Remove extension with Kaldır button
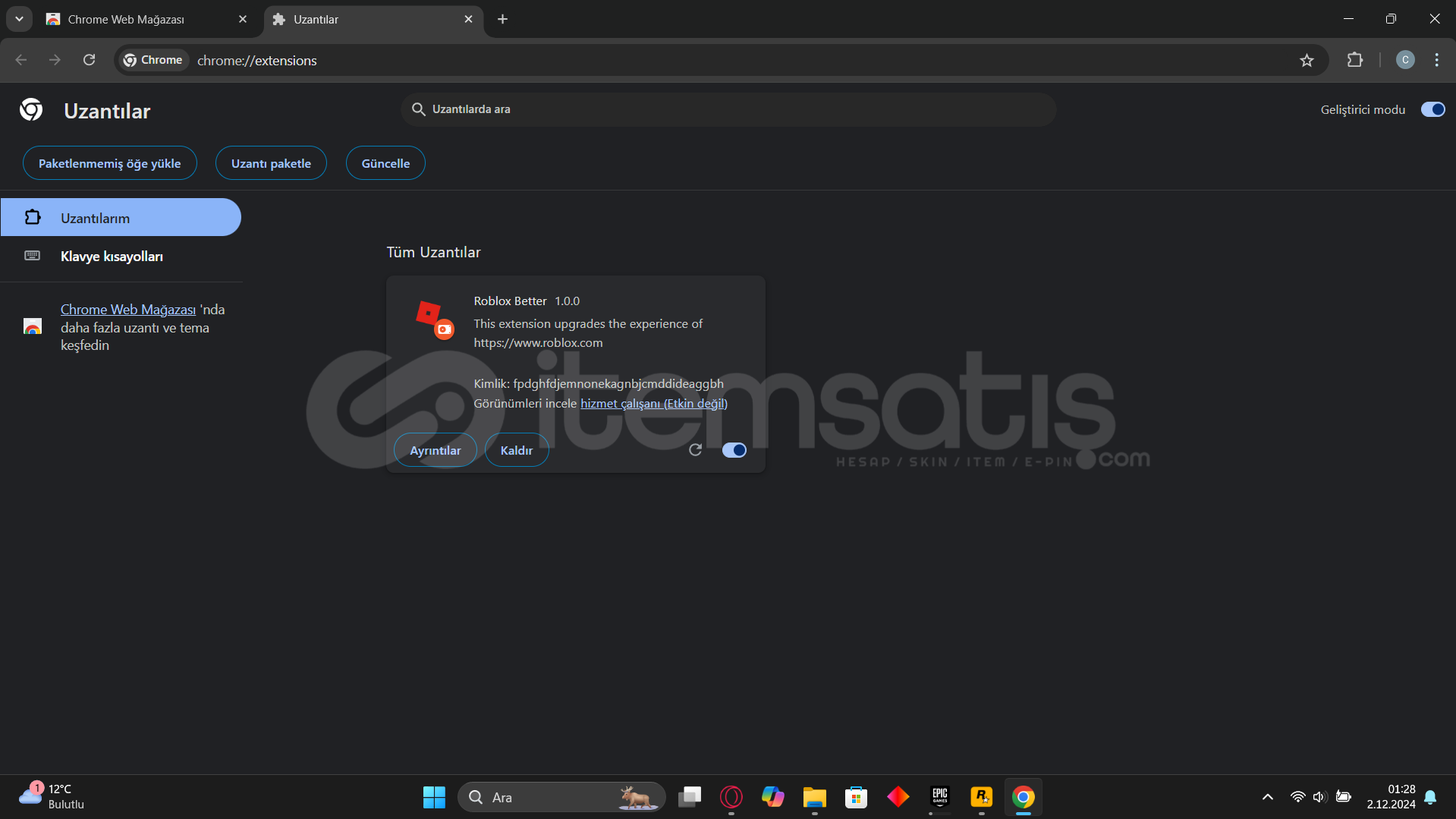 [x=516, y=450]
